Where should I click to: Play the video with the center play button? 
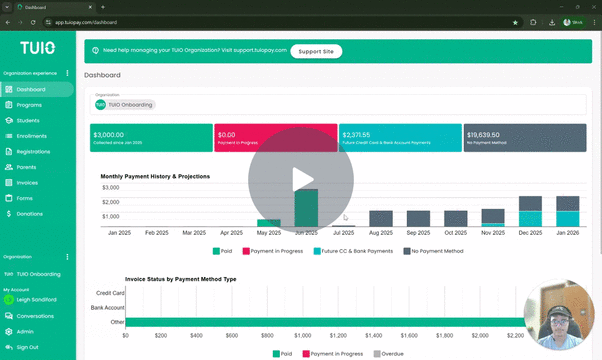pos(301,180)
